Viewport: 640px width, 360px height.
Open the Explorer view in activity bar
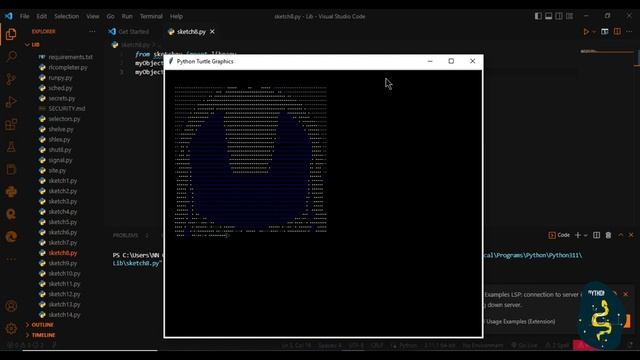(11, 34)
